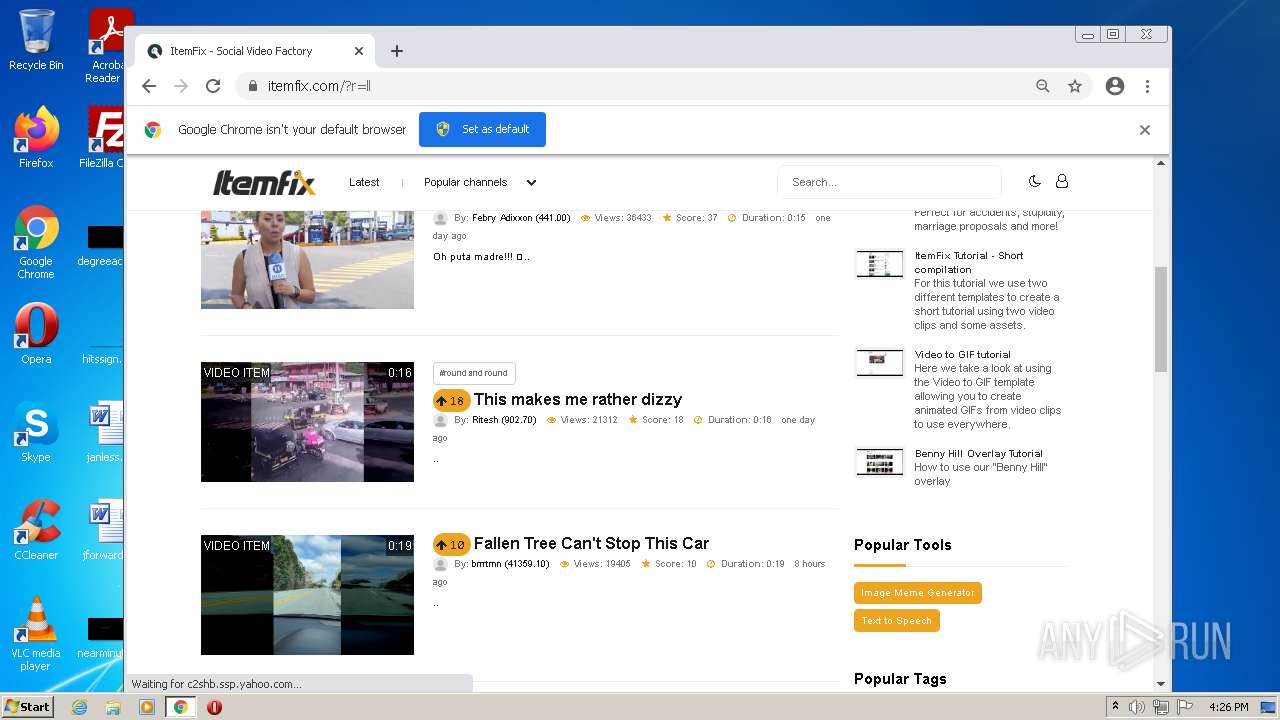The height and width of the screenshot is (720, 1280).
Task: Open the author Ritesh's profile
Action: 504,420
